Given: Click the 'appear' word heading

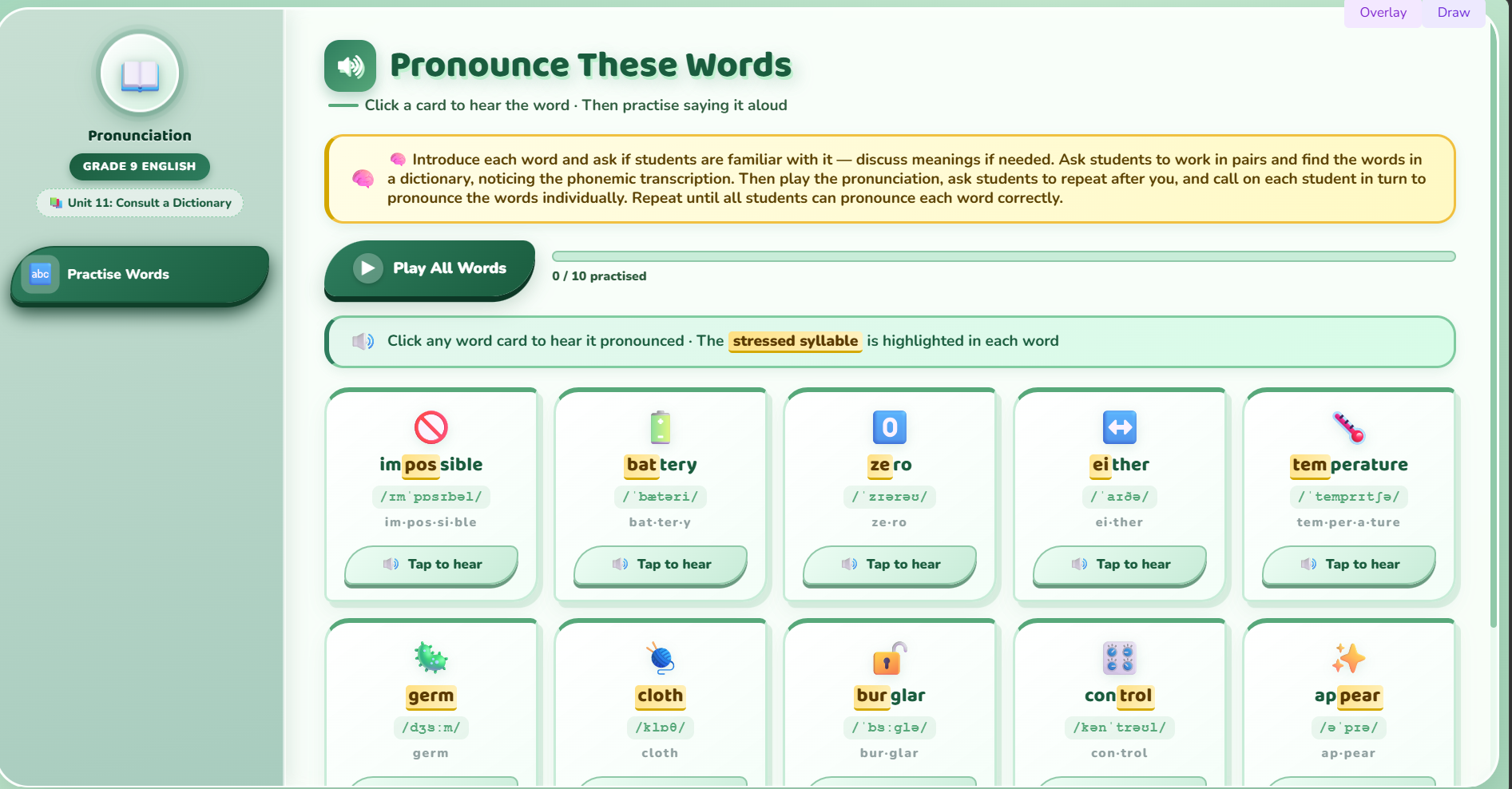Looking at the screenshot, I should coord(1349,696).
